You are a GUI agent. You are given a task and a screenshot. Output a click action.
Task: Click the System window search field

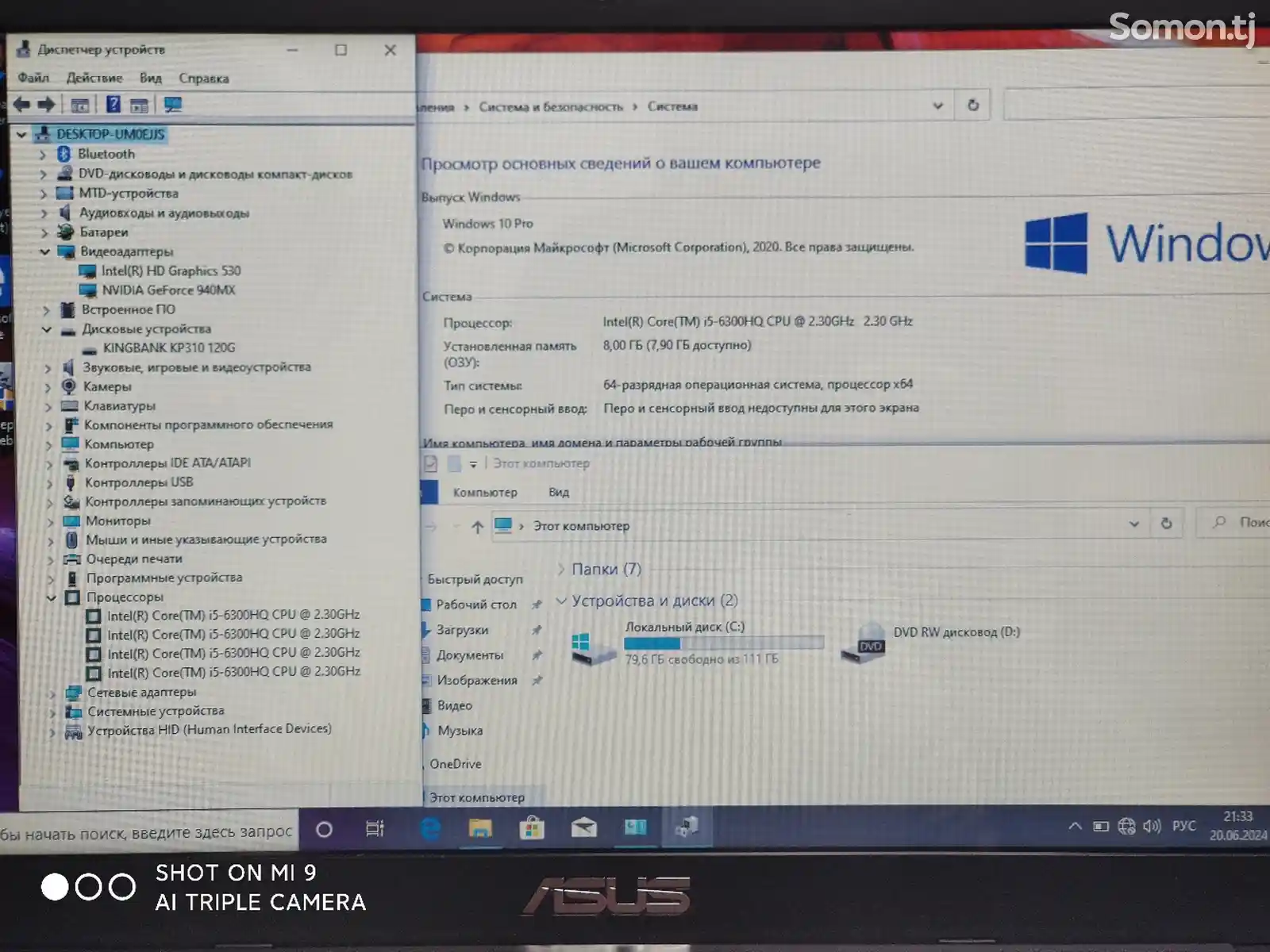click(1135, 105)
